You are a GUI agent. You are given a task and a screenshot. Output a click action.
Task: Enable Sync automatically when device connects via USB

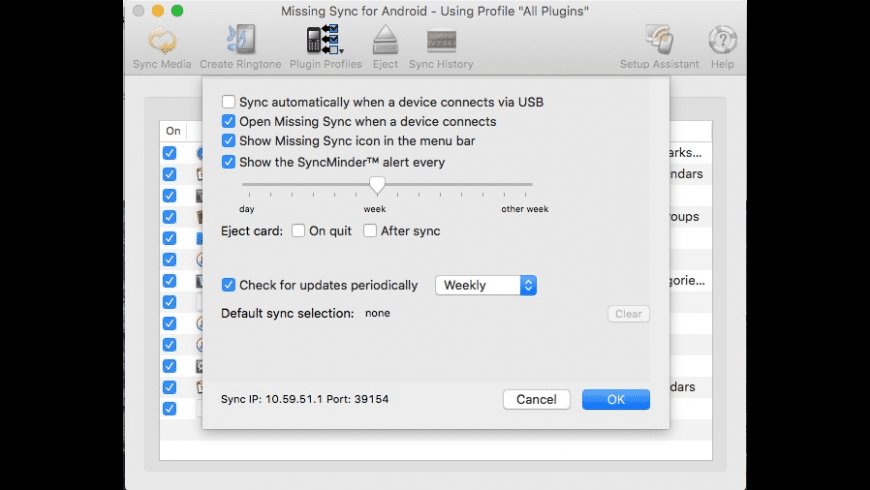[228, 102]
